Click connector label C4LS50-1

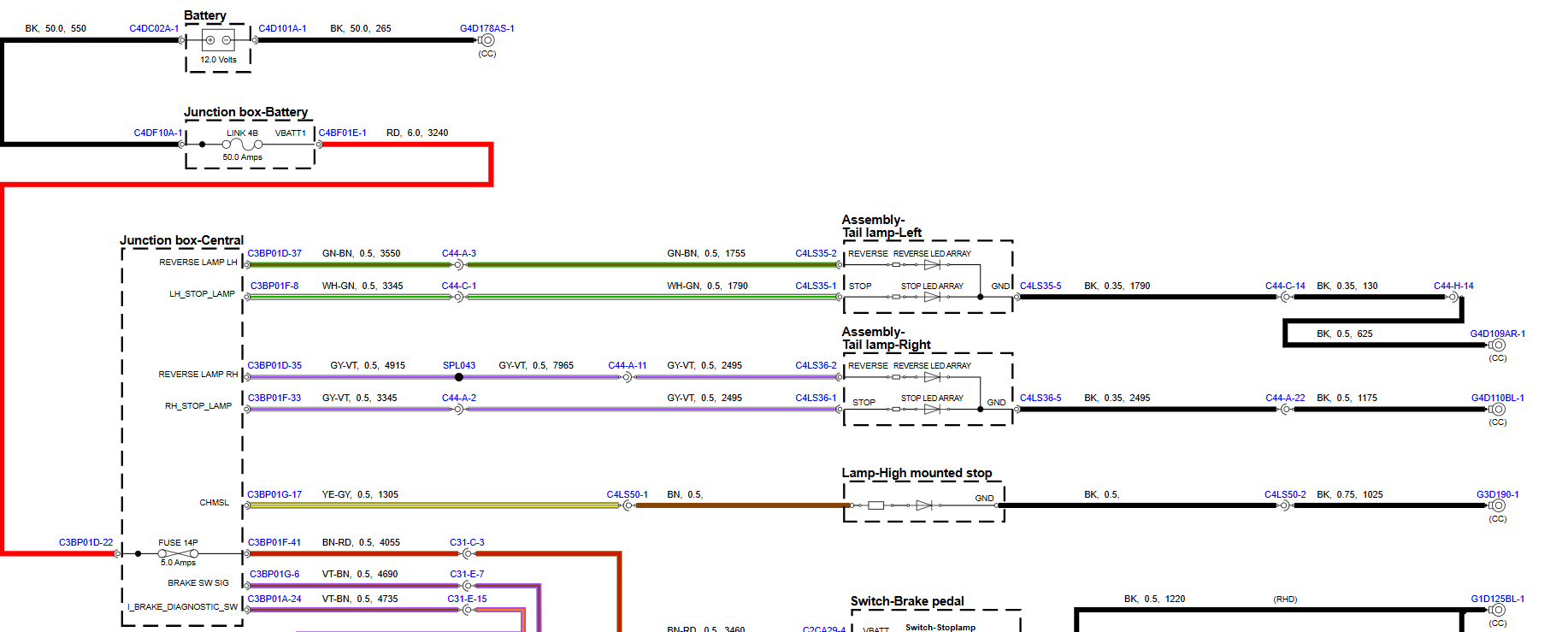coord(627,494)
